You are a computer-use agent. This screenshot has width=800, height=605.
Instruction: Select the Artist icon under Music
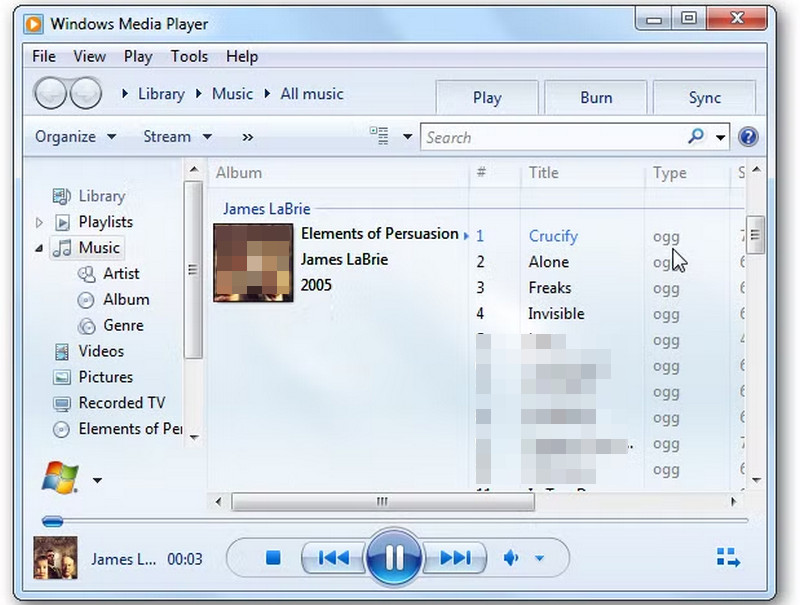(x=86, y=274)
